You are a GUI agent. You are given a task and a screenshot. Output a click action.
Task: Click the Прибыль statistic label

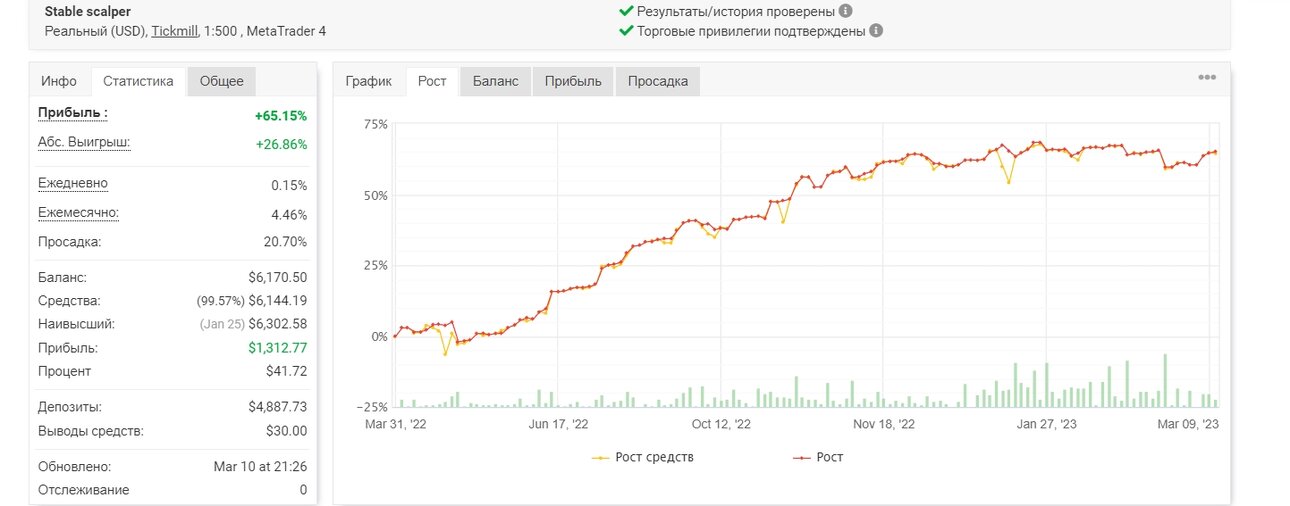tap(73, 113)
